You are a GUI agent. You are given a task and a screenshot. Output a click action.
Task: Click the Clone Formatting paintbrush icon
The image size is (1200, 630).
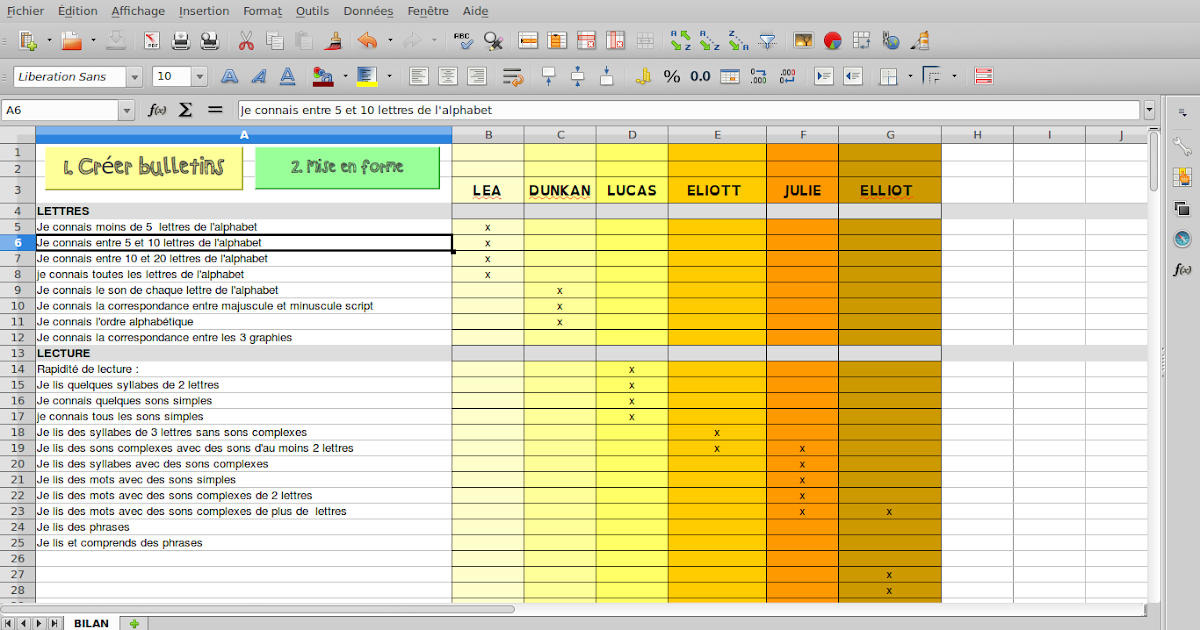(x=333, y=40)
